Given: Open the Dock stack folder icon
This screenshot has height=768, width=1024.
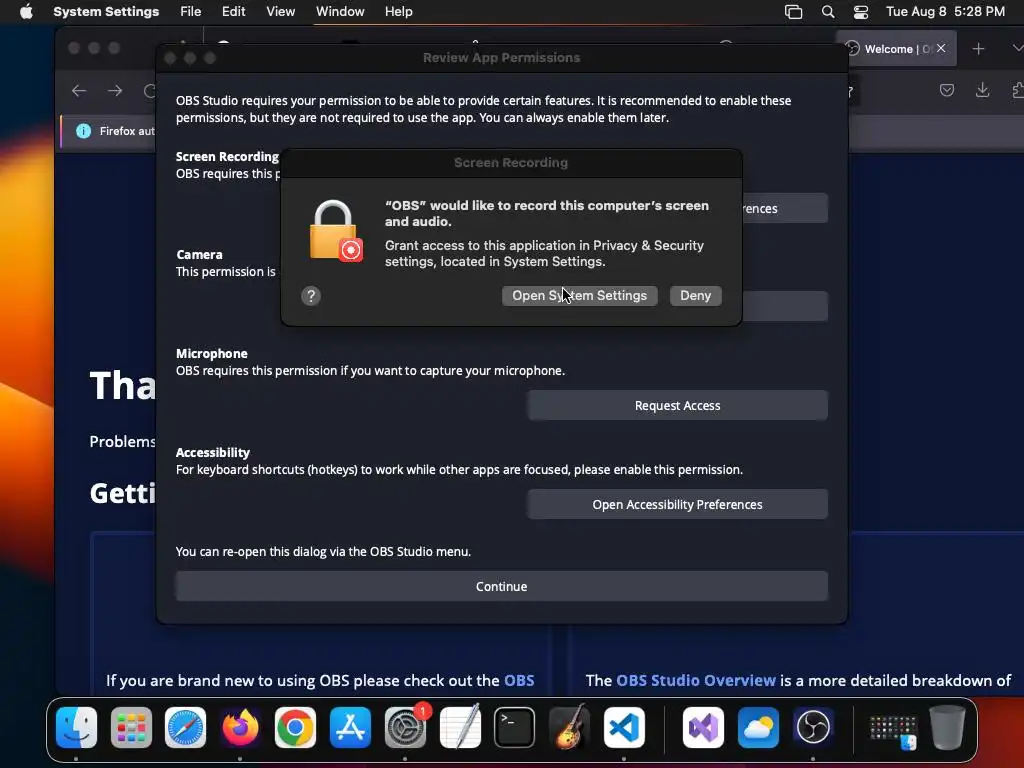Looking at the screenshot, I should [893, 730].
